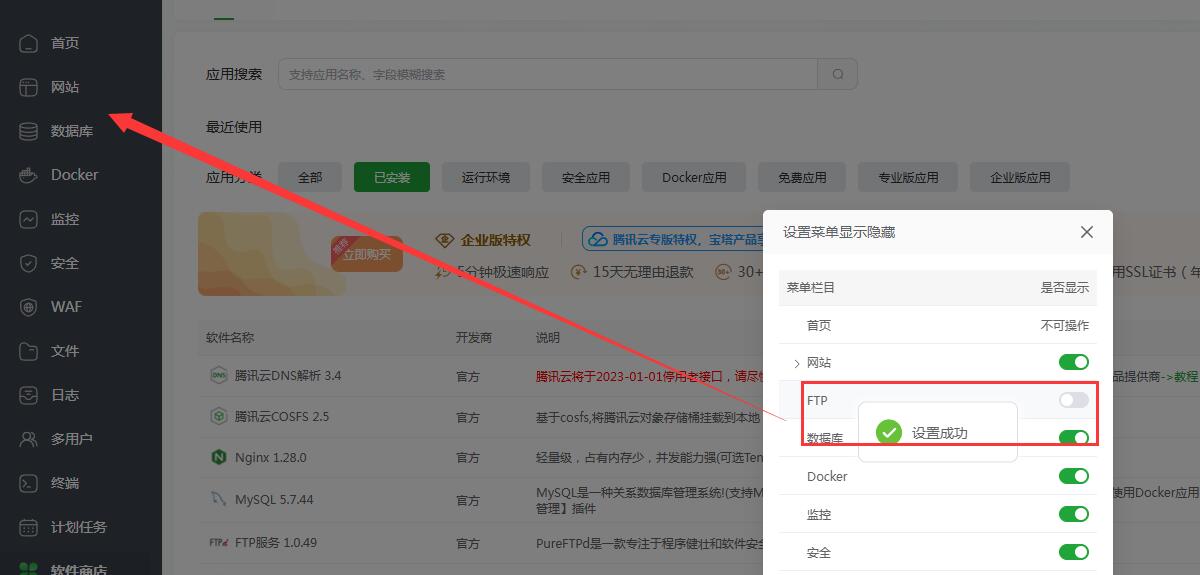Open the monitoring chart icon in sidebar
1200x575 pixels.
click(29, 219)
